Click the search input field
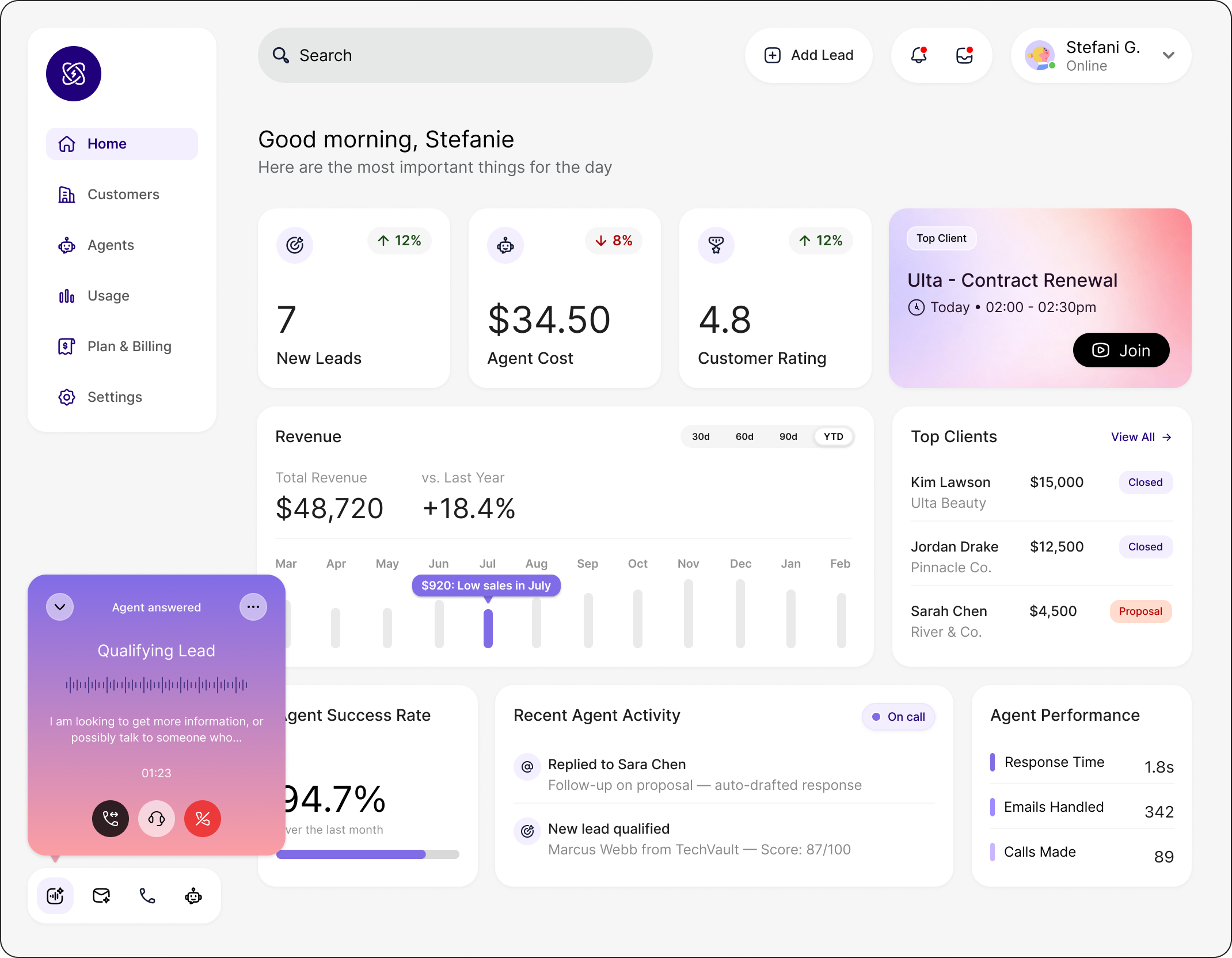 455,55
